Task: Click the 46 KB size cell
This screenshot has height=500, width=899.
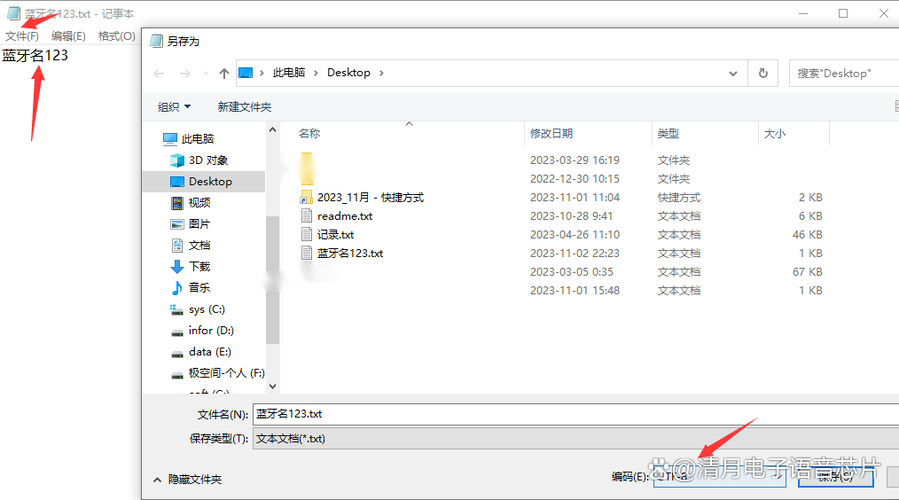Action: point(807,235)
